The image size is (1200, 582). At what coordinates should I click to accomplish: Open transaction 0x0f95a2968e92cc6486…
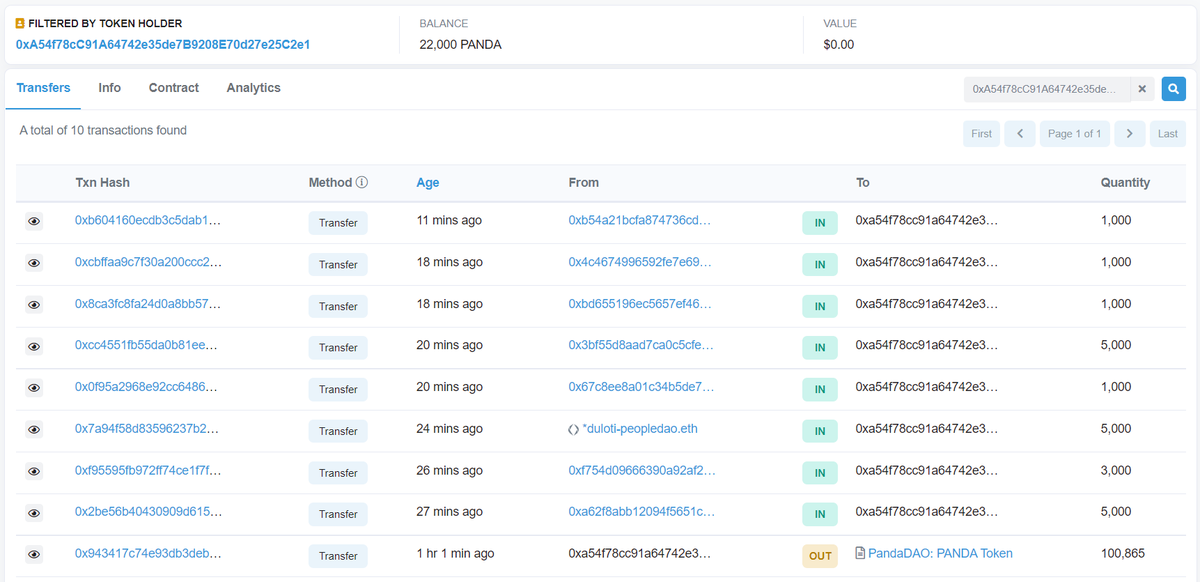pos(148,387)
